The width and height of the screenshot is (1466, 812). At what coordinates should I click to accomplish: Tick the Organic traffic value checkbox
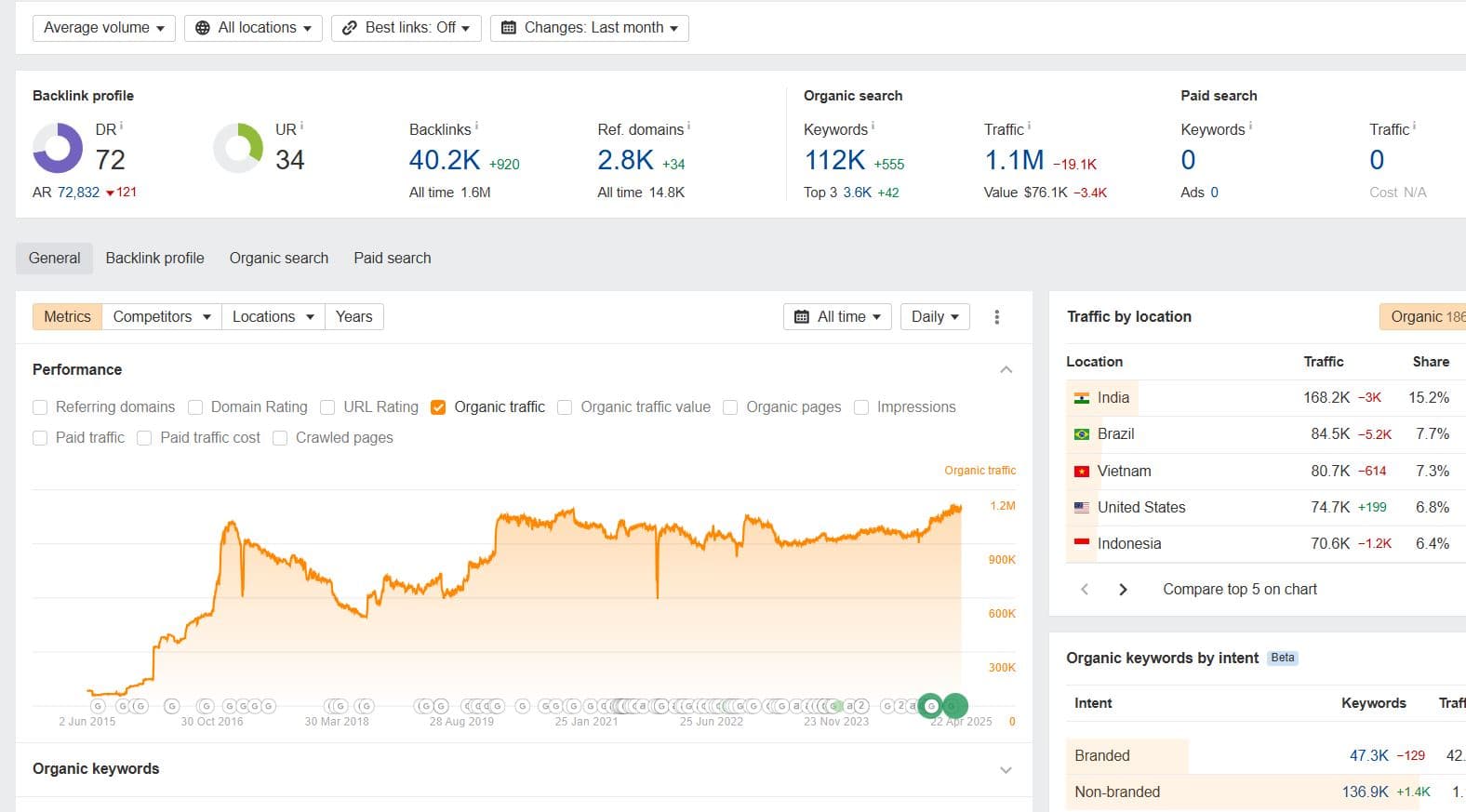point(565,407)
